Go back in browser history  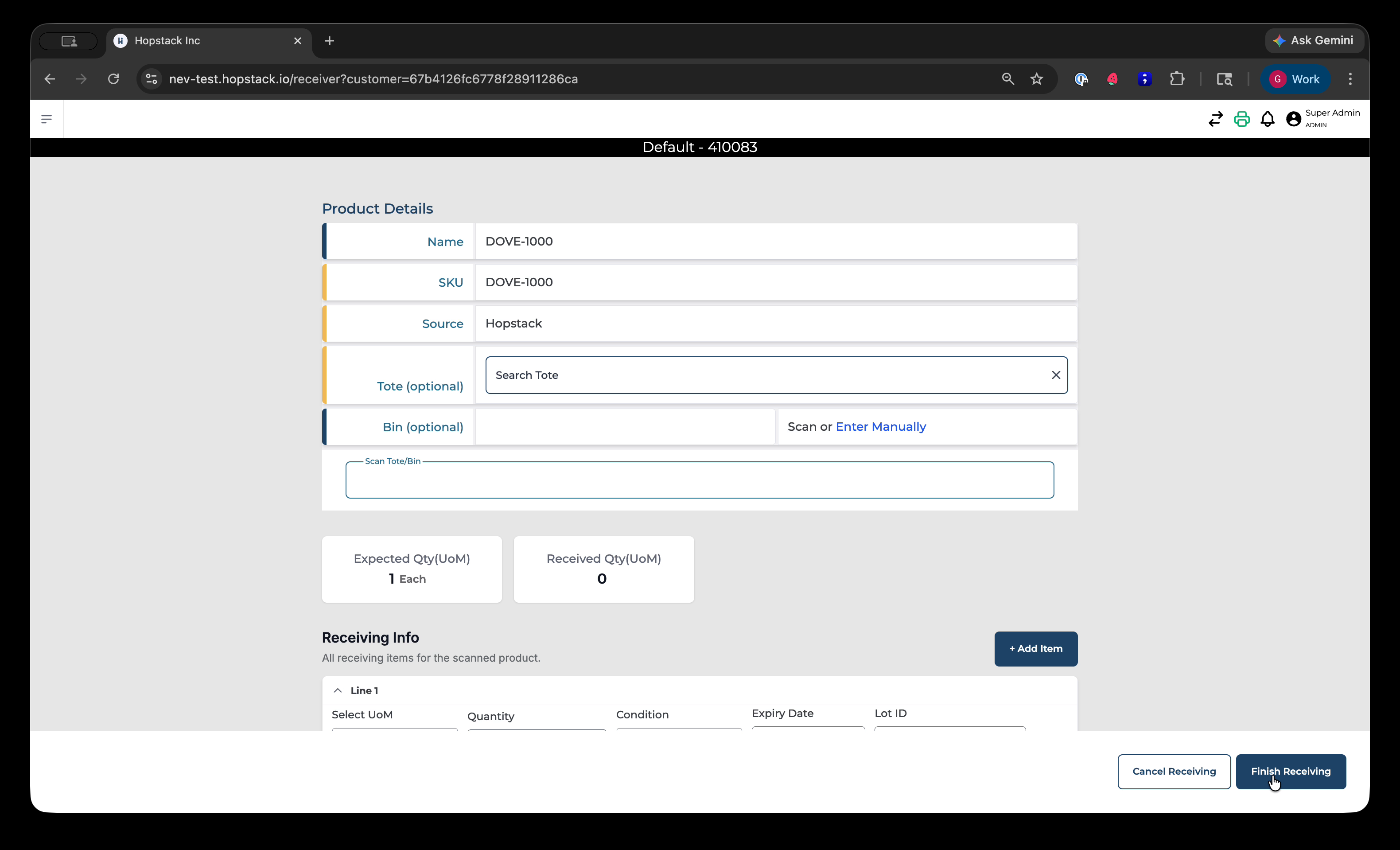[50, 79]
